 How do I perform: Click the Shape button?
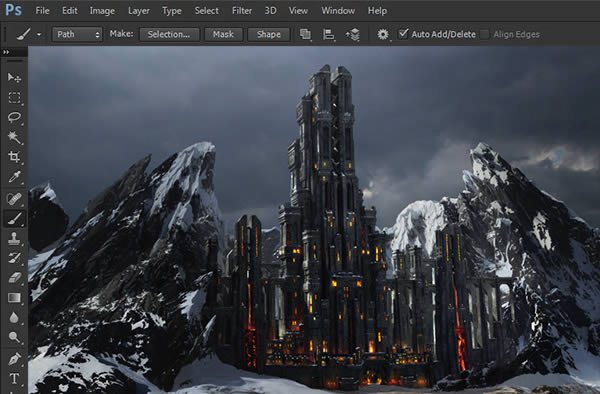tap(269, 34)
